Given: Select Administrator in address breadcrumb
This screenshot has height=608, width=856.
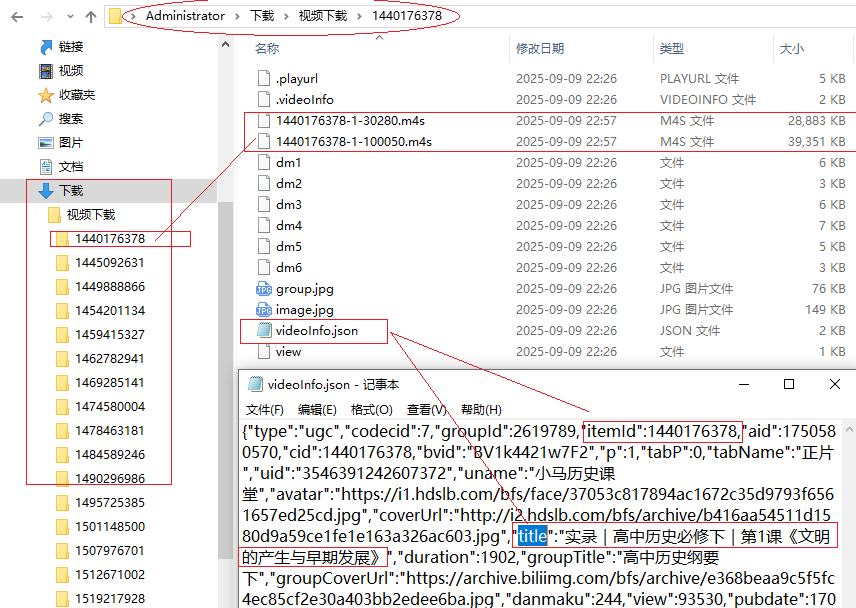Looking at the screenshot, I should pyautogui.click(x=185, y=16).
